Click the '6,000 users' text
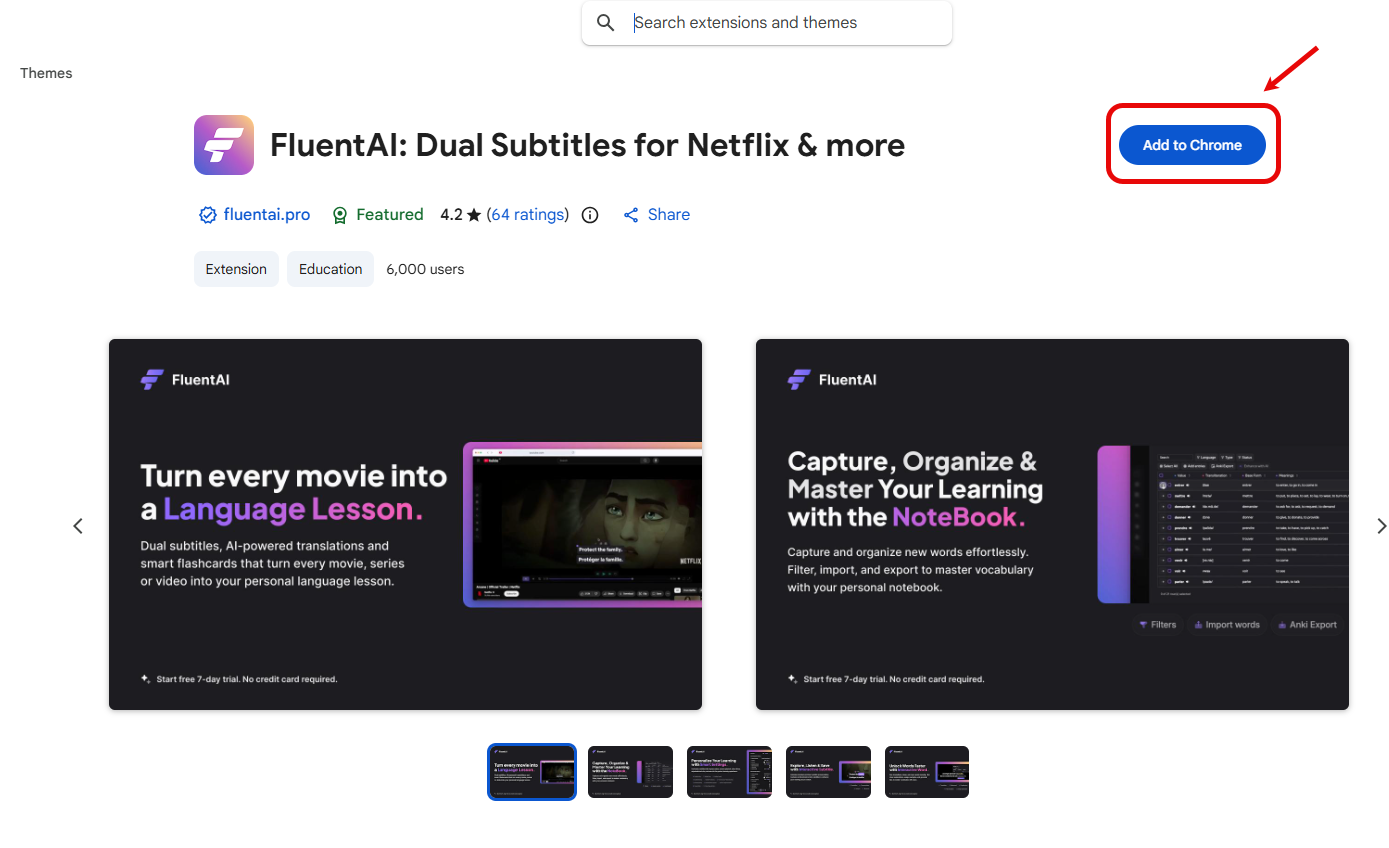This screenshot has width=1389, height=848. [x=425, y=269]
